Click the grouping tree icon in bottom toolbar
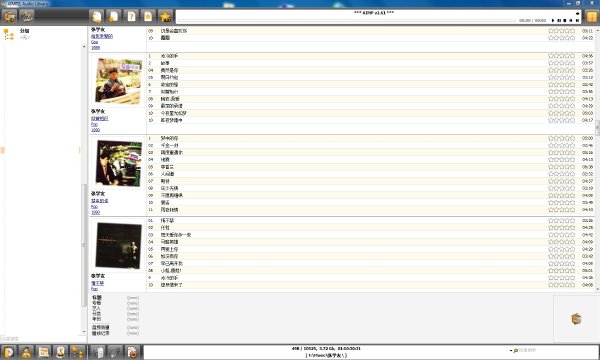600x360 pixels. 78,352
